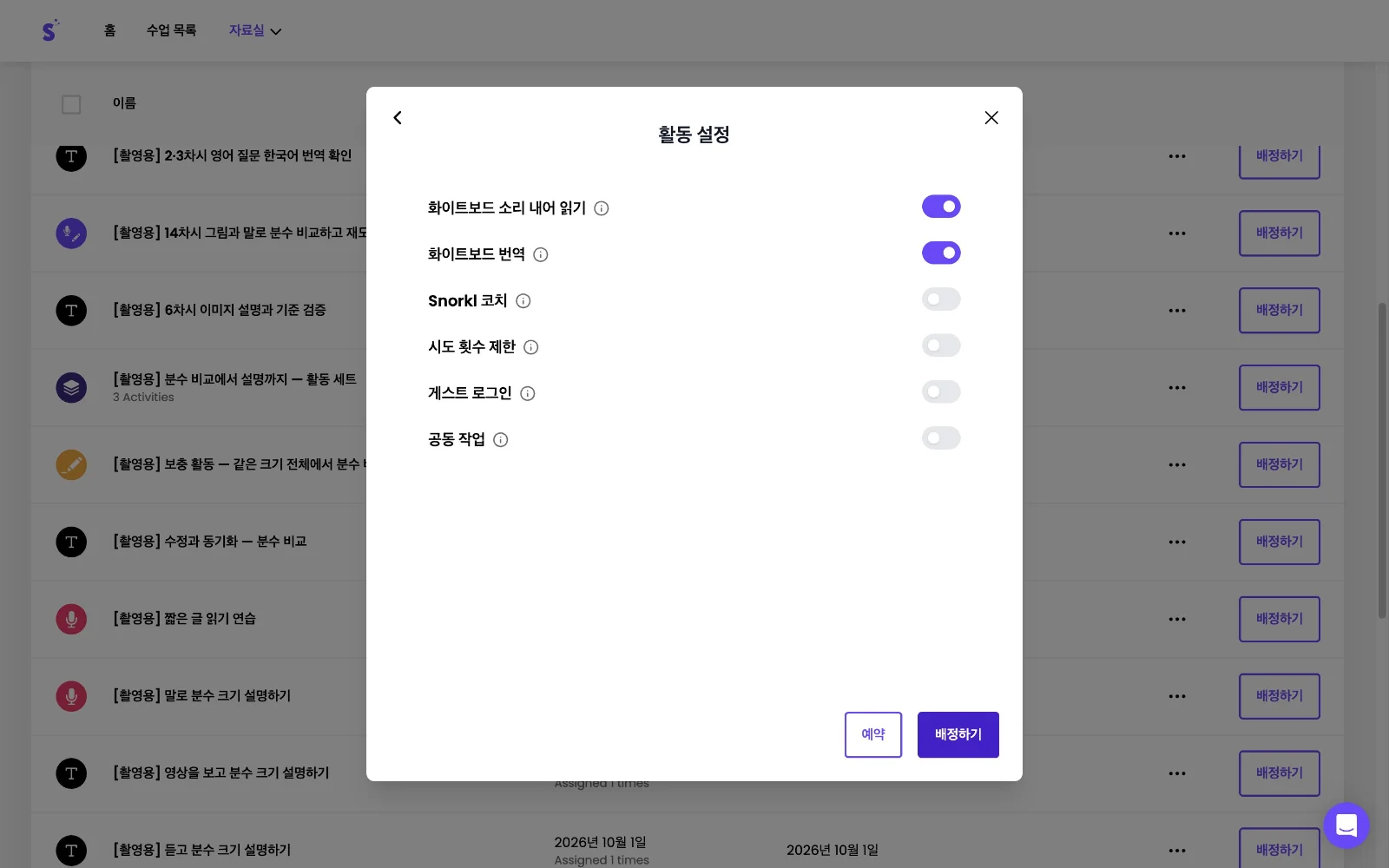1389x868 pixels.
Task: Open the 홈 menu item
Action: pos(109,30)
